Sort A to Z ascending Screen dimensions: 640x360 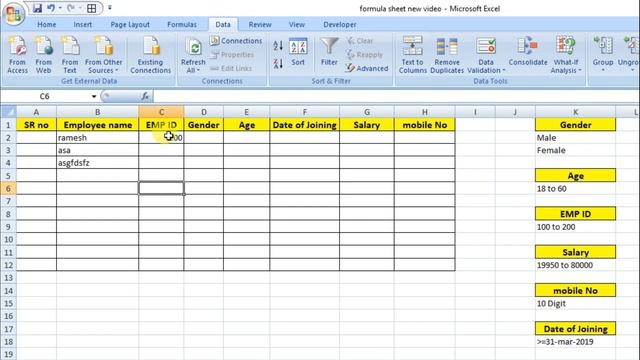pos(278,46)
